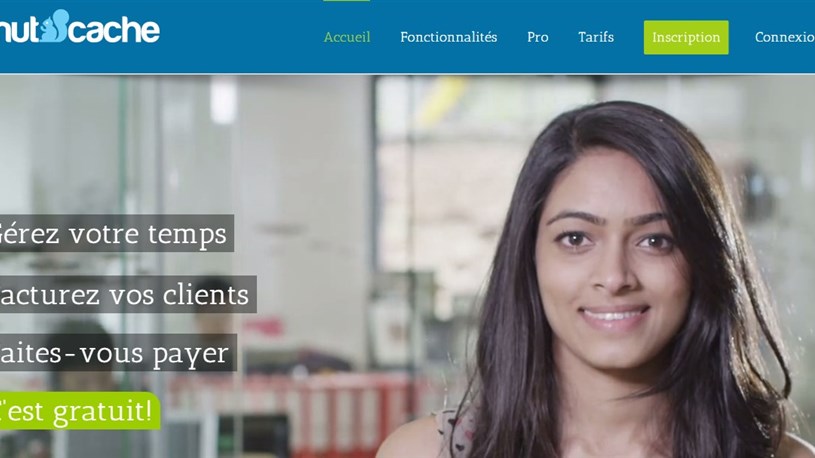Click the "nut" part of the logo
Screen dimensions: 815x458
[19, 30]
